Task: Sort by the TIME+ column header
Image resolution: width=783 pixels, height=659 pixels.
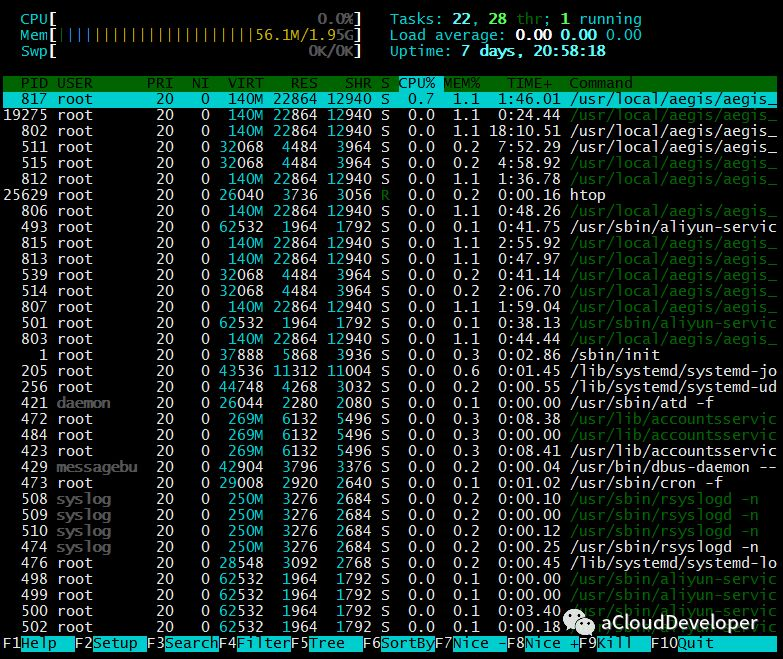Action: click(529, 83)
